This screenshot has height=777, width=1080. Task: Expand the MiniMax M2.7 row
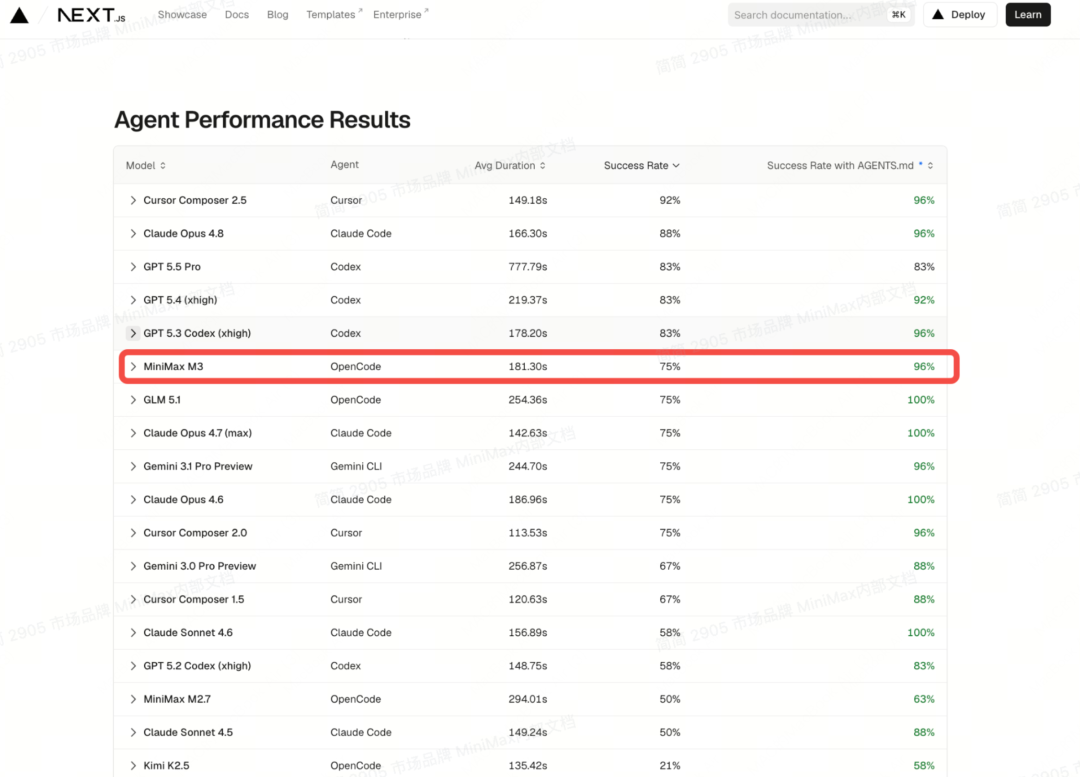coord(133,699)
